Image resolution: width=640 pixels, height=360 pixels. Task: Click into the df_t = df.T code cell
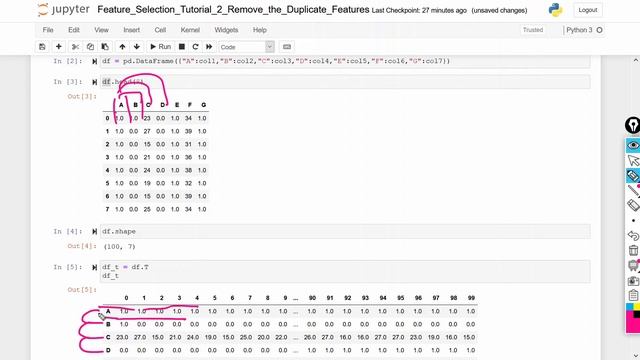tap(345, 271)
